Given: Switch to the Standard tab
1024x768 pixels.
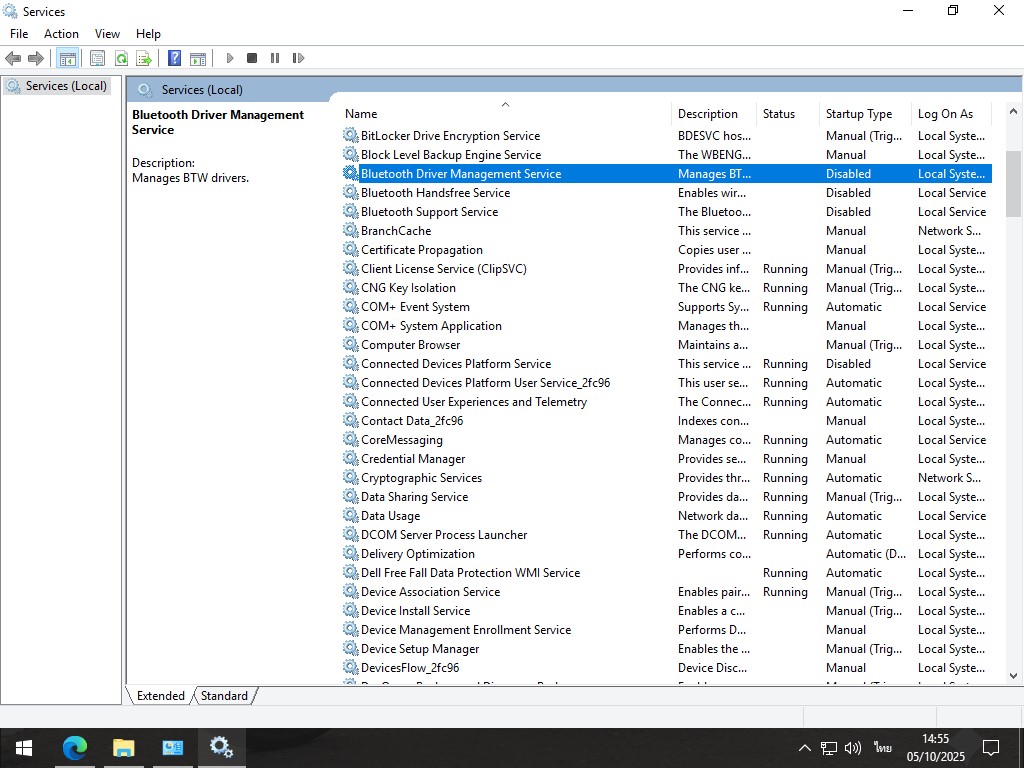Looking at the screenshot, I should pos(224,696).
